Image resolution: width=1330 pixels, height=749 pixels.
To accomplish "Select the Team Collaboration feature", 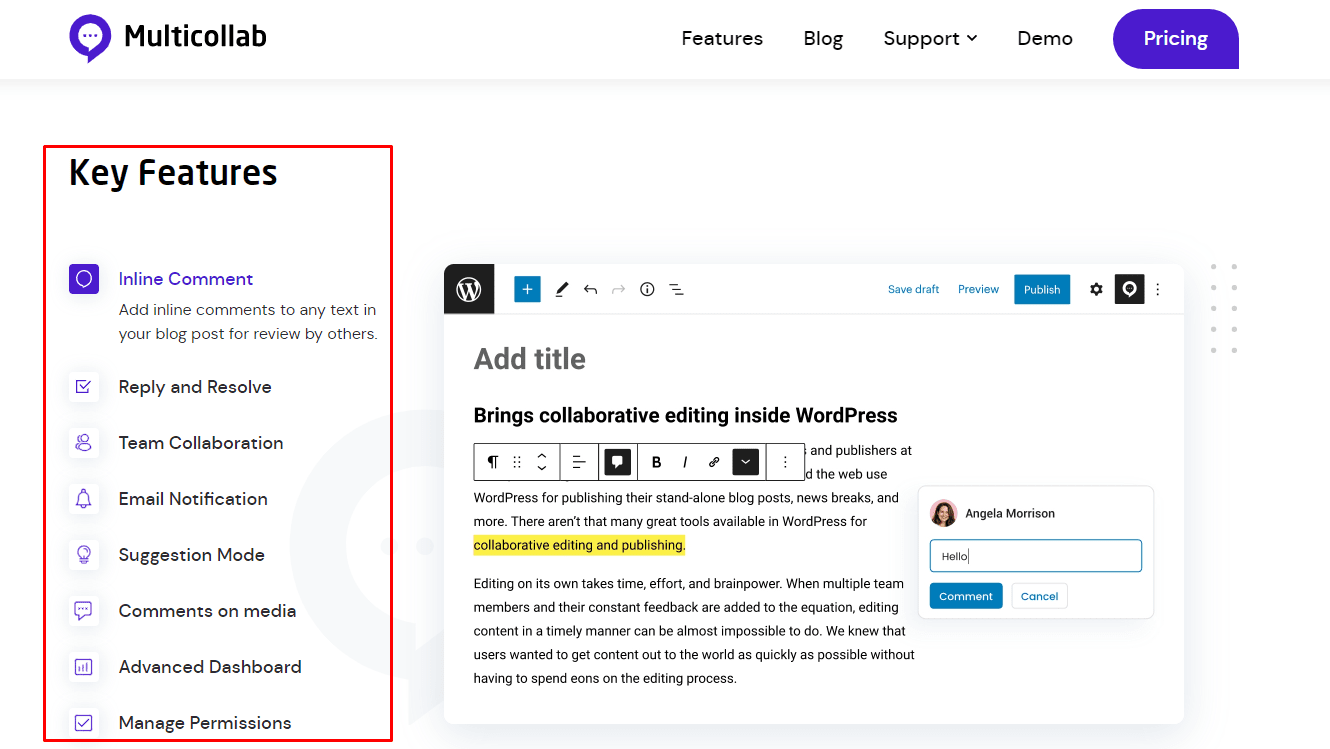I will [201, 443].
